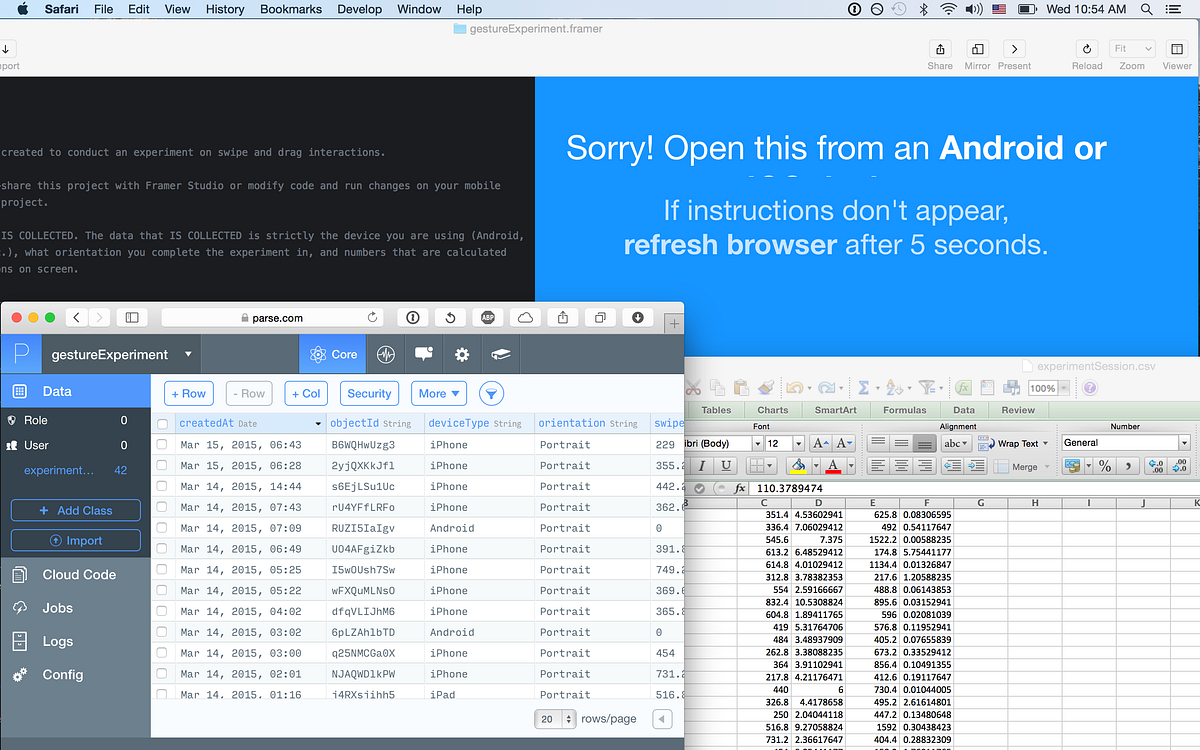
Task: Open the Develop menu in menu bar
Action: coord(360,9)
